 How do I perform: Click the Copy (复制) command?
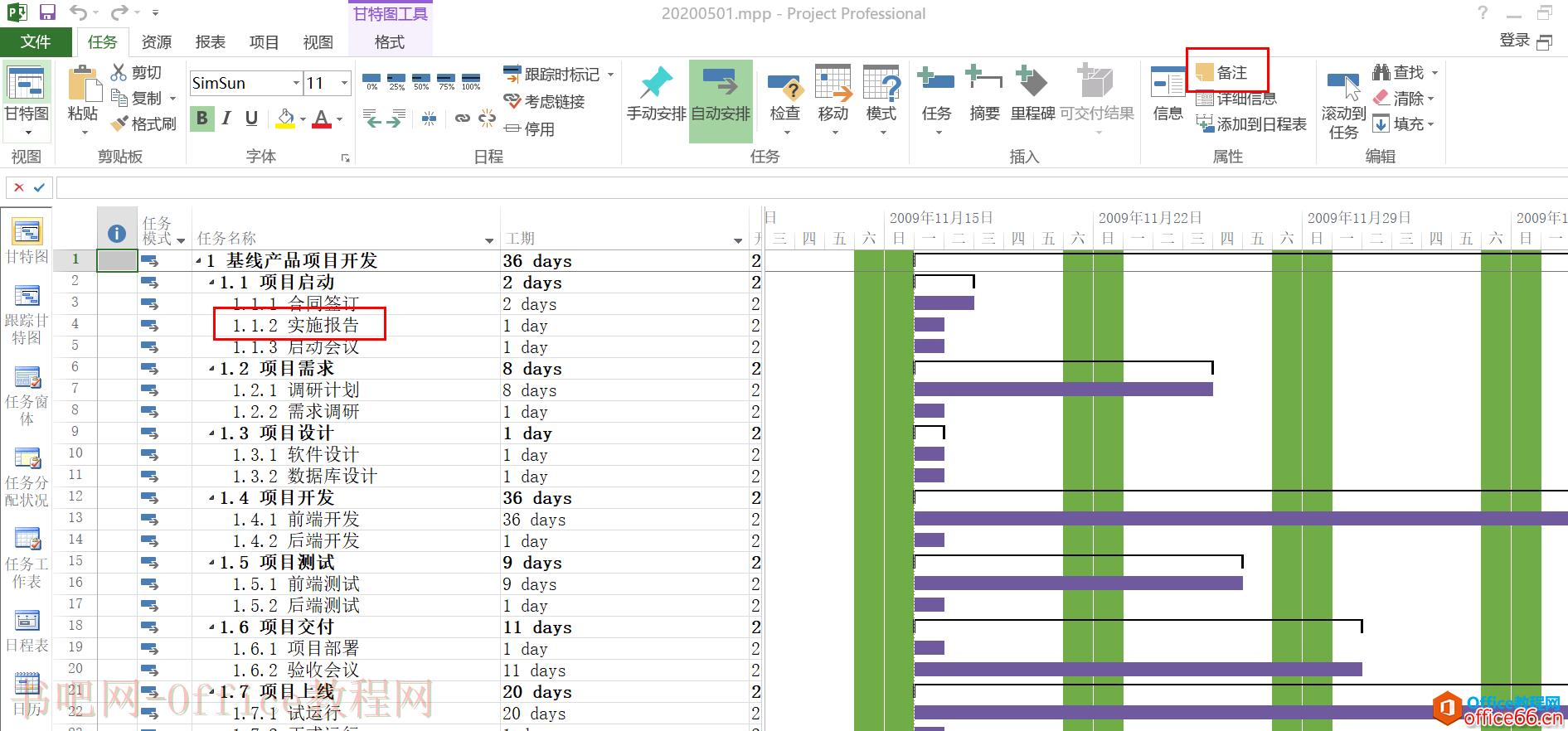138,99
